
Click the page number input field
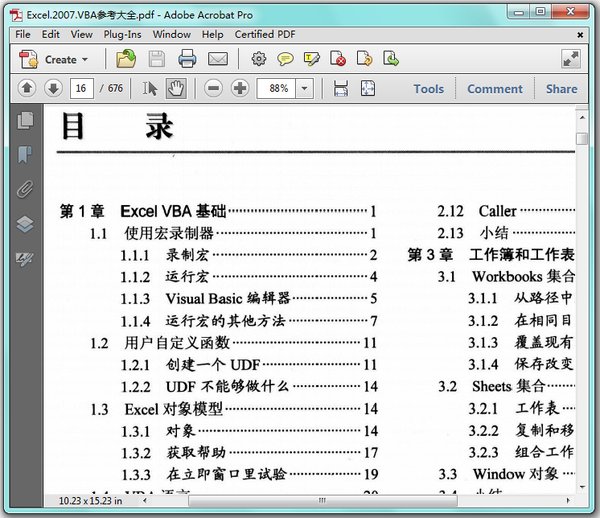pyautogui.click(x=82, y=89)
